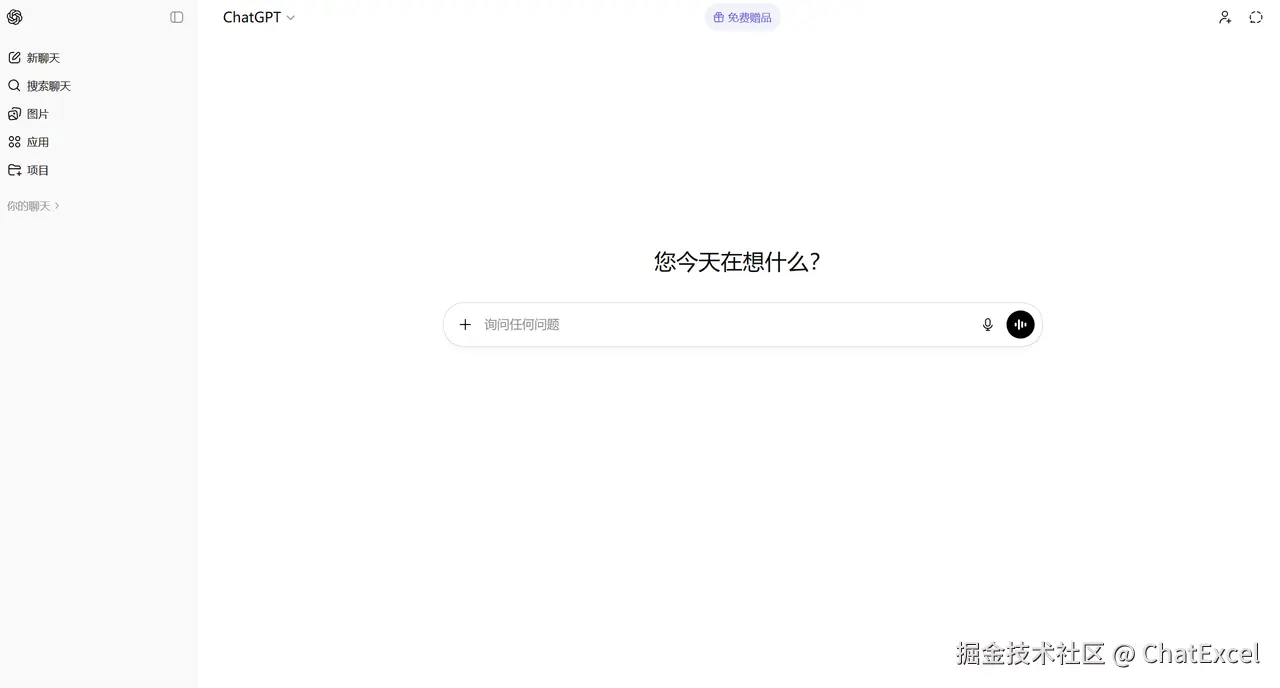Start voice mode with black waveform button
The width and height of the screenshot is (1280, 688).
pyautogui.click(x=1020, y=324)
